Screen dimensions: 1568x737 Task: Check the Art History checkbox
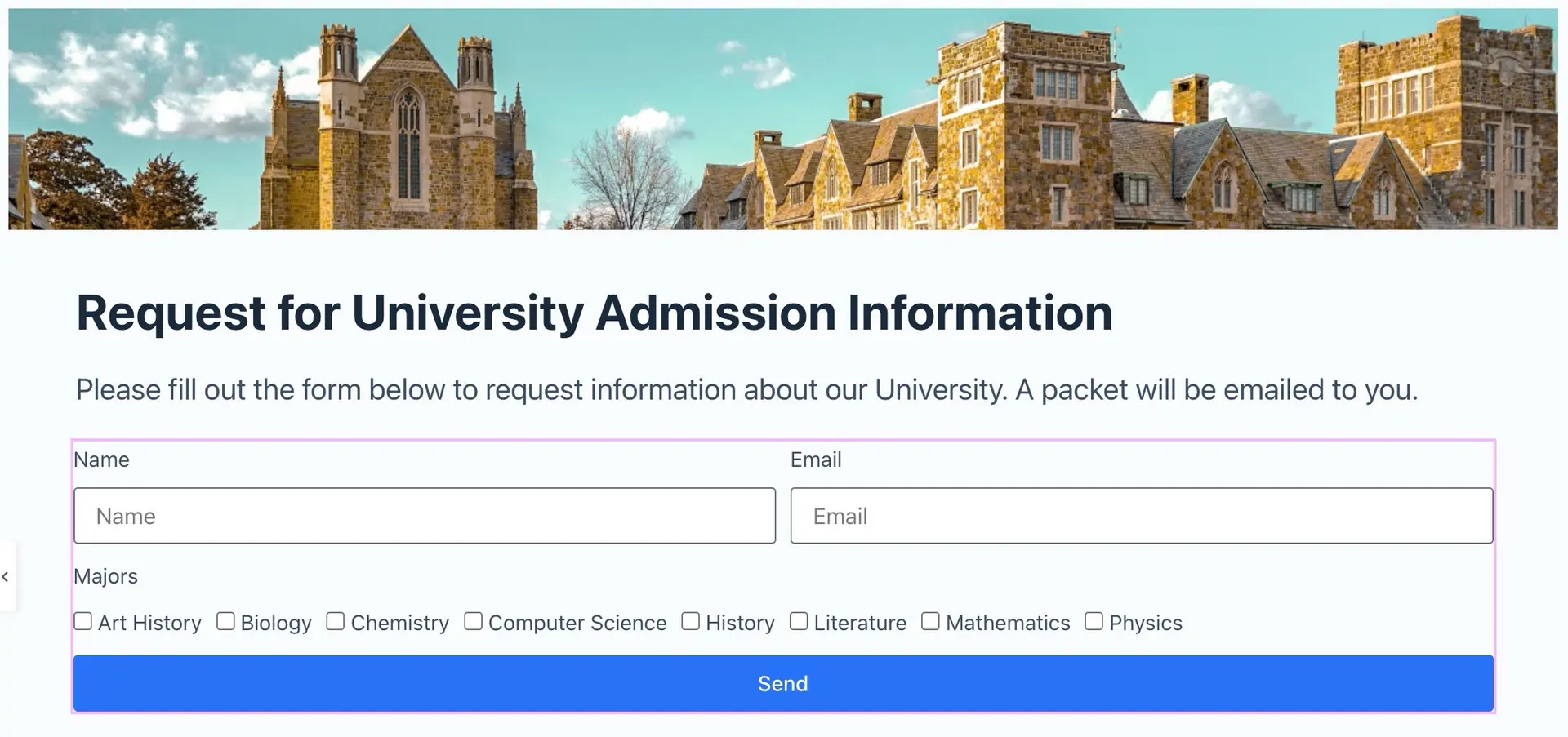click(83, 622)
